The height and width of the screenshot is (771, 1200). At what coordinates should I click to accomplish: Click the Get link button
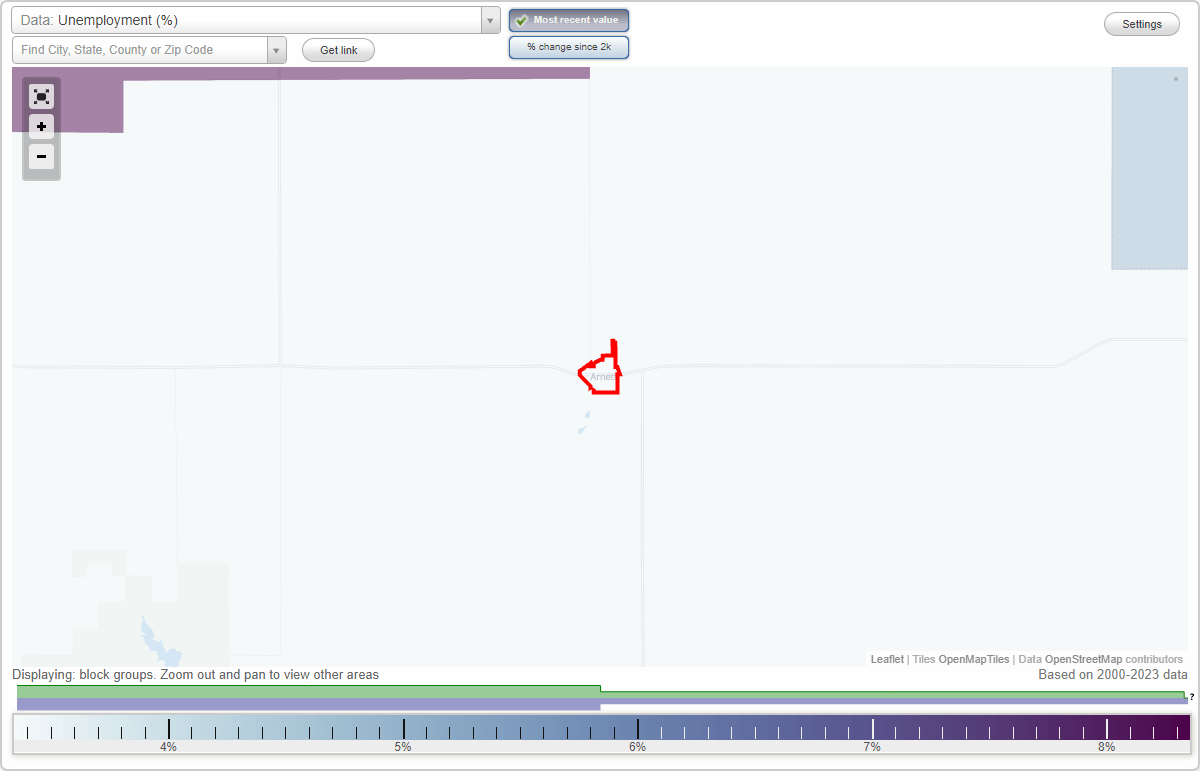338,50
